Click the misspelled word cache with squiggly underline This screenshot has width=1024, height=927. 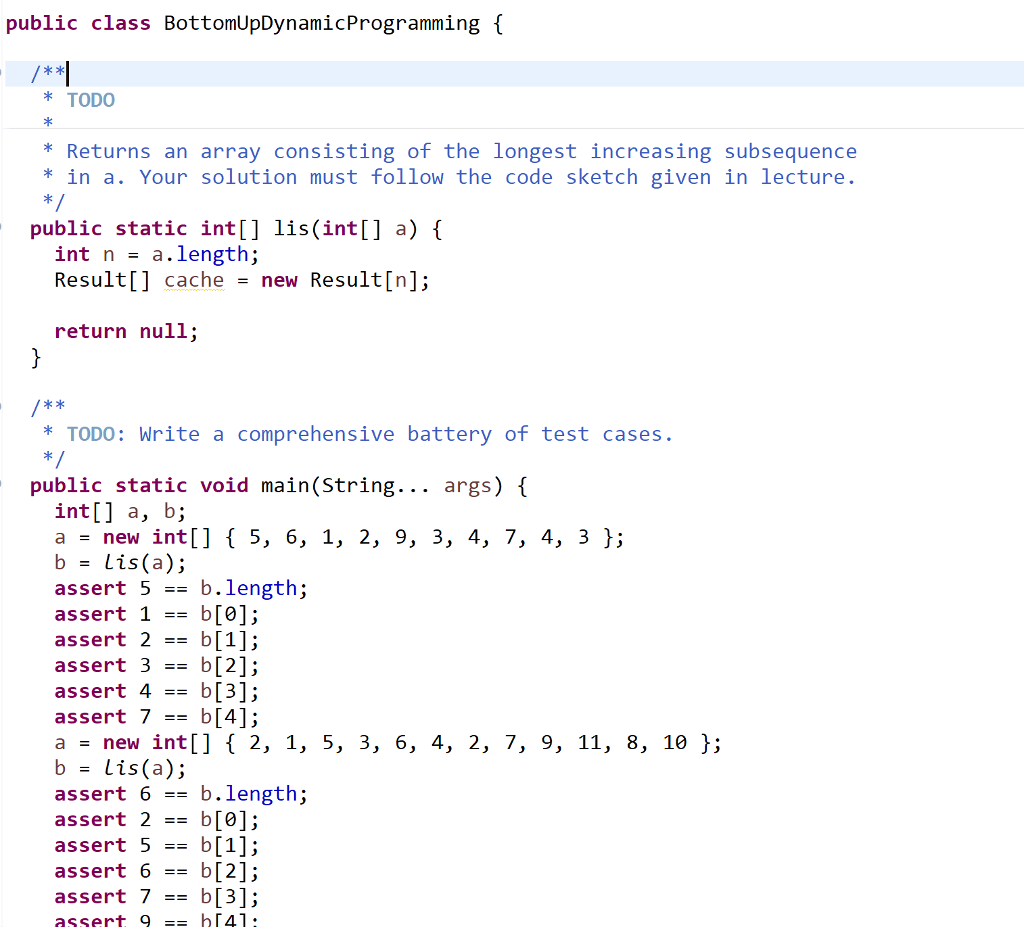coord(193,280)
